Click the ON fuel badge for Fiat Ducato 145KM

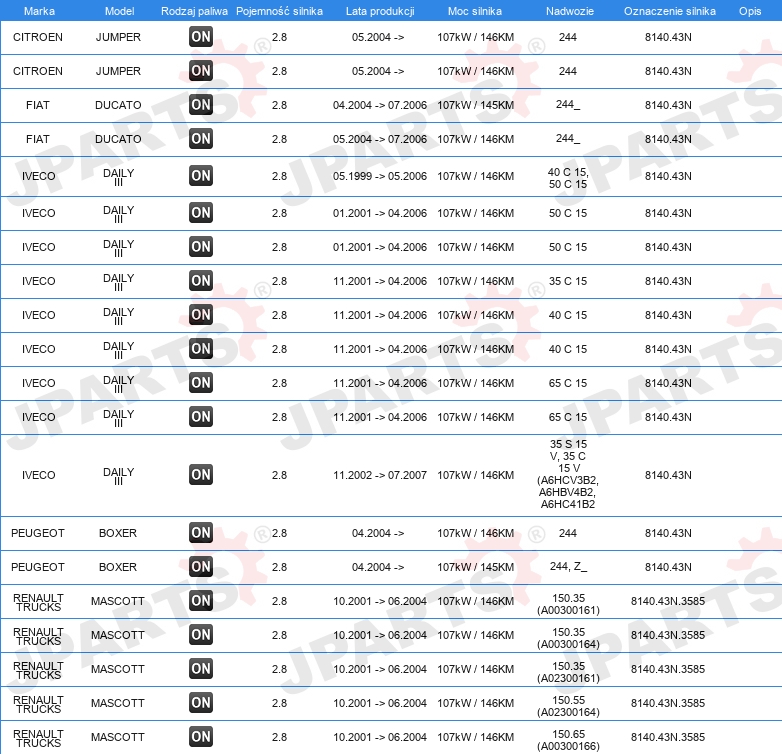200,105
